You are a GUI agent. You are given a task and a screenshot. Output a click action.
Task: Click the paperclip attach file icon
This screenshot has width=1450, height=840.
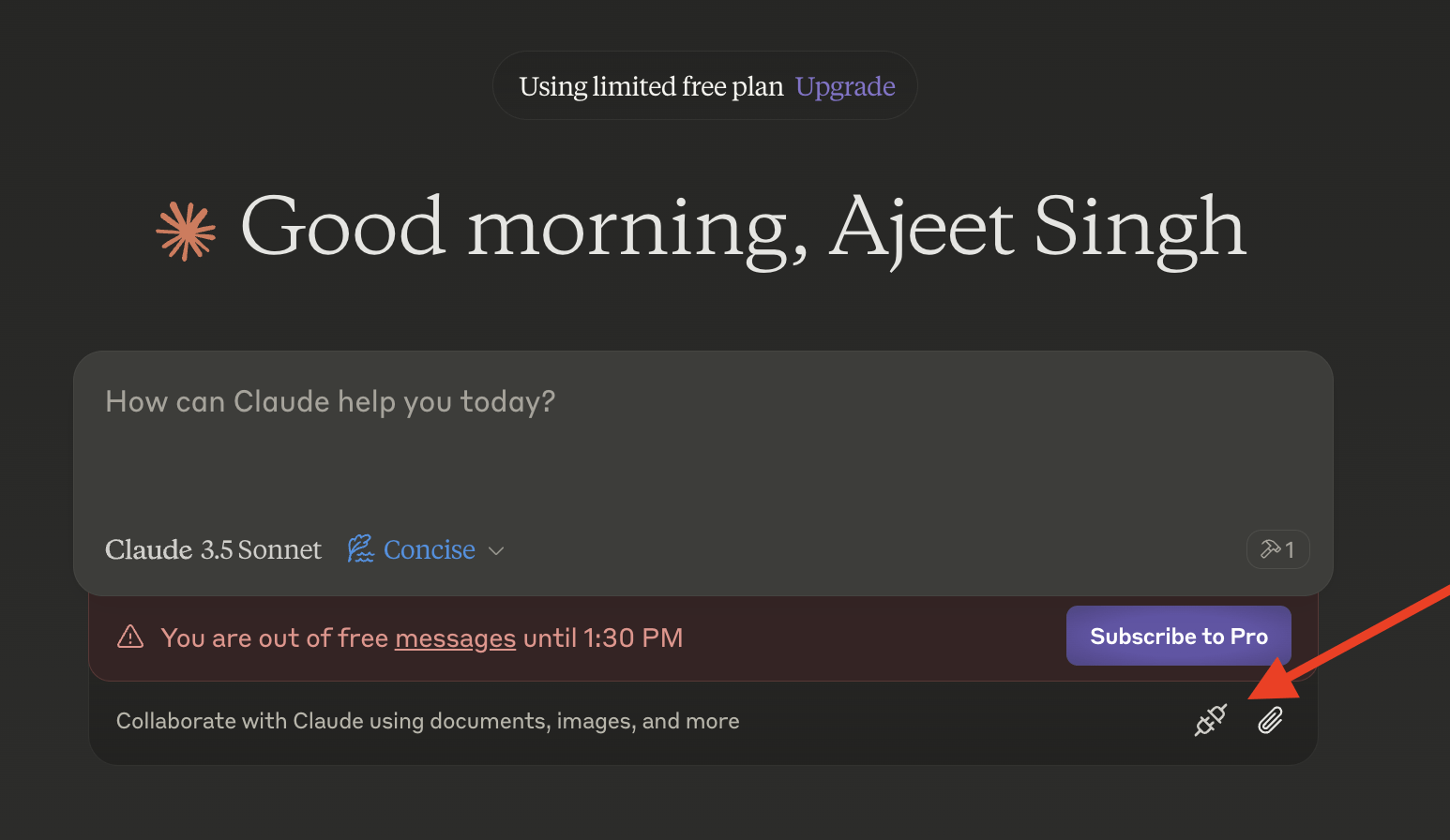pyautogui.click(x=1270, y=720)
